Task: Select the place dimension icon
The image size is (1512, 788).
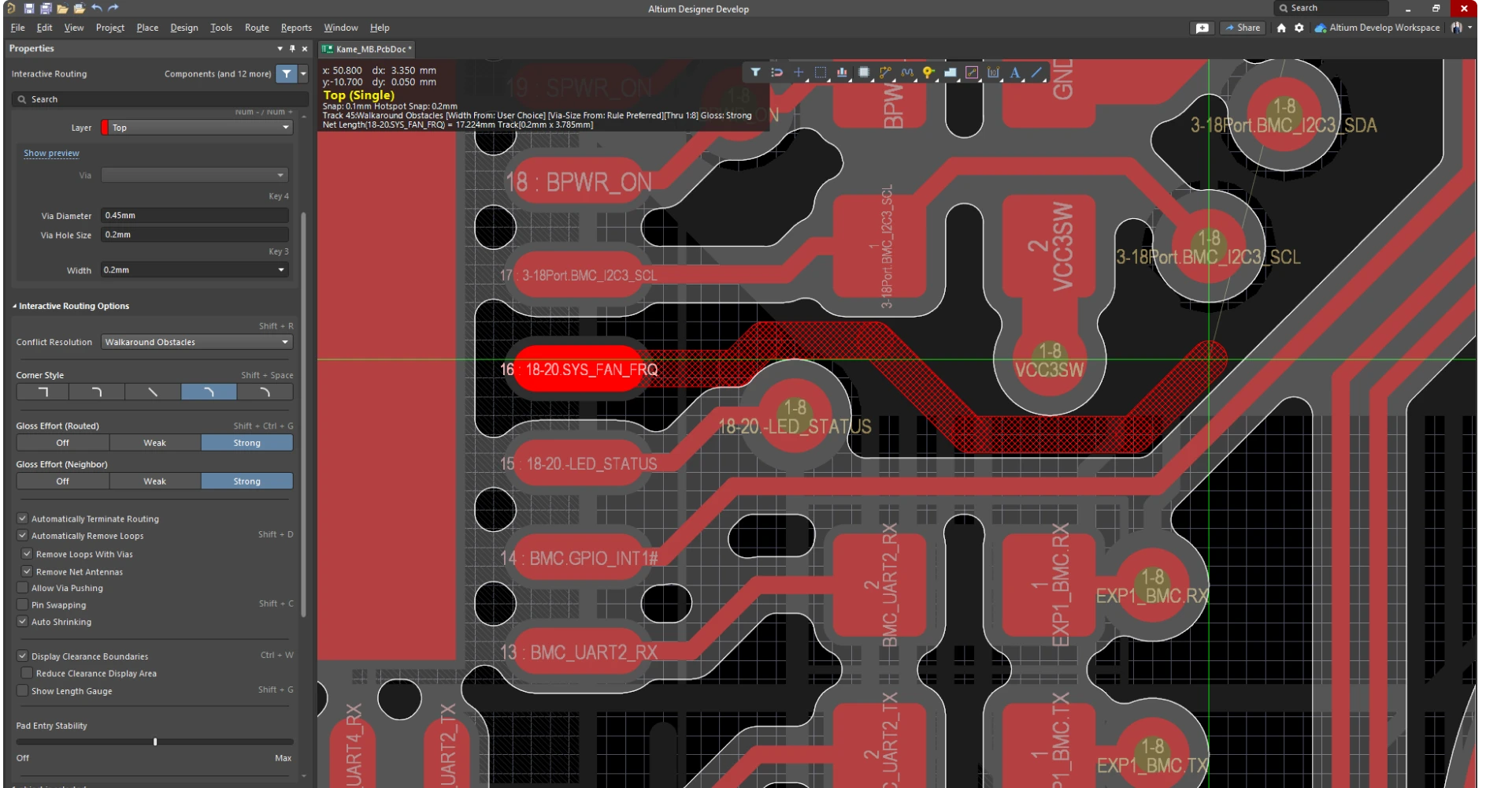Action: [x=994, y=72]
